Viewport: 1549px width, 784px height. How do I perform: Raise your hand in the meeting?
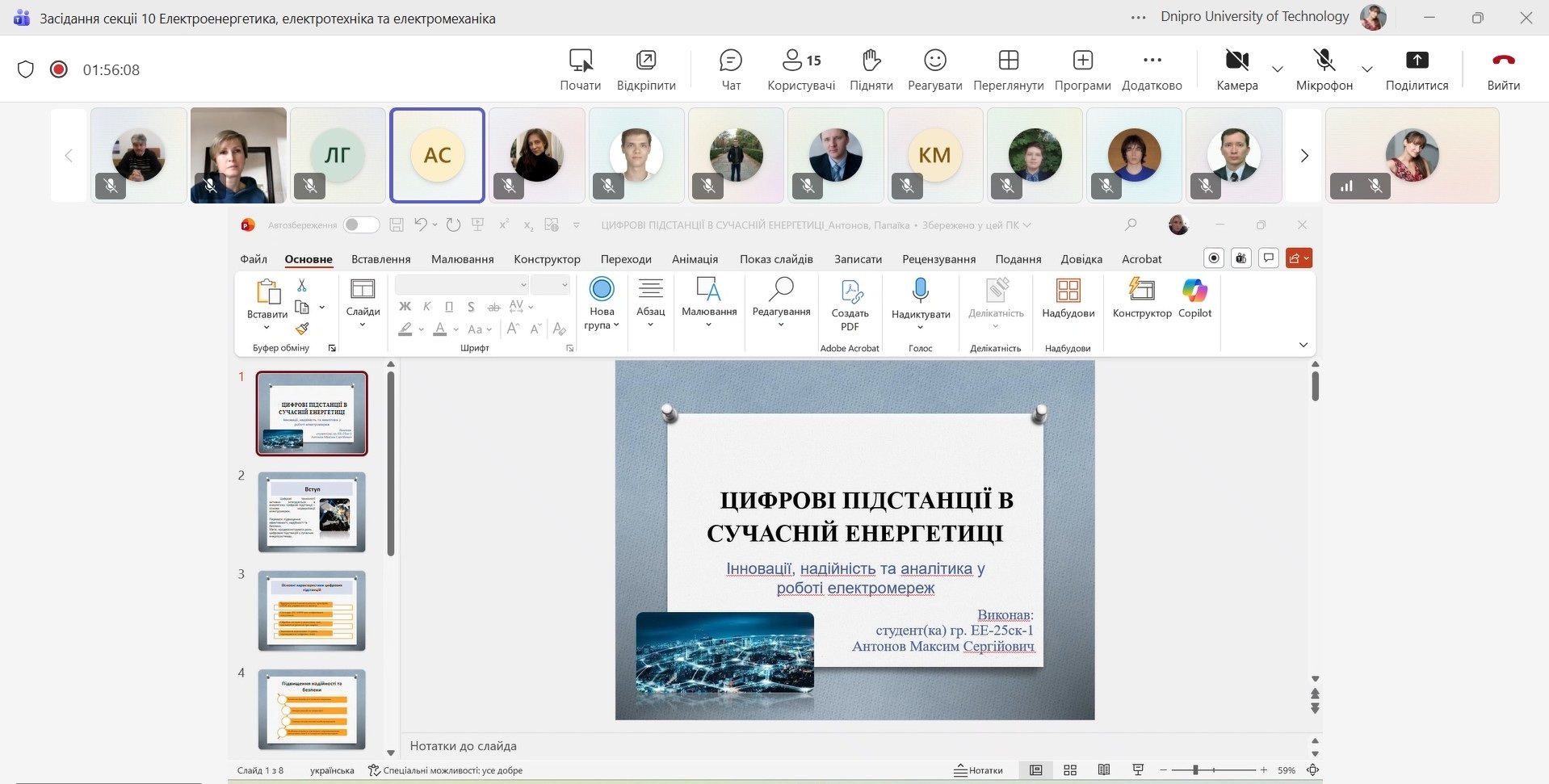point(871,69)
